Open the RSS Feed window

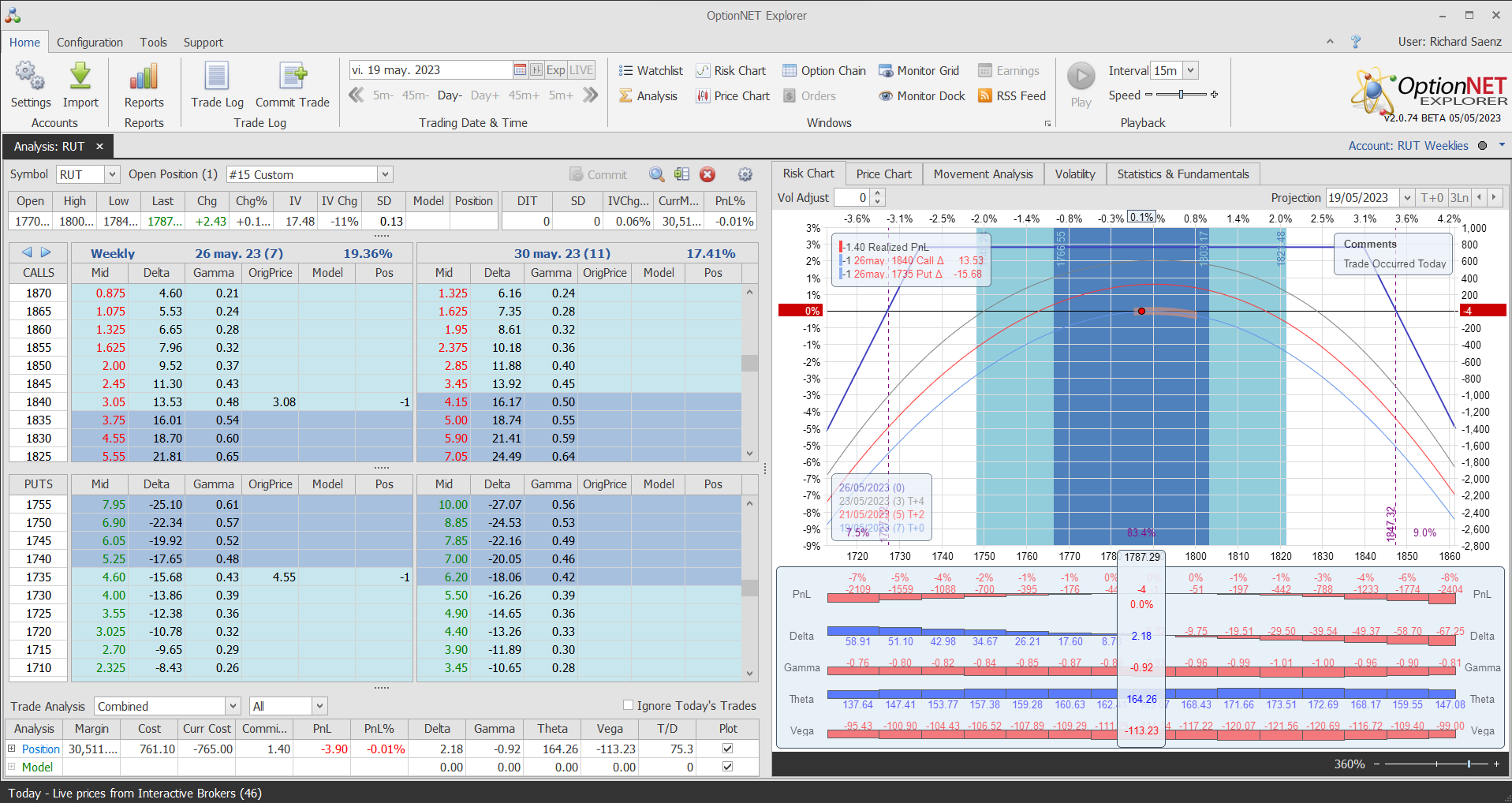click(1012, 96)
